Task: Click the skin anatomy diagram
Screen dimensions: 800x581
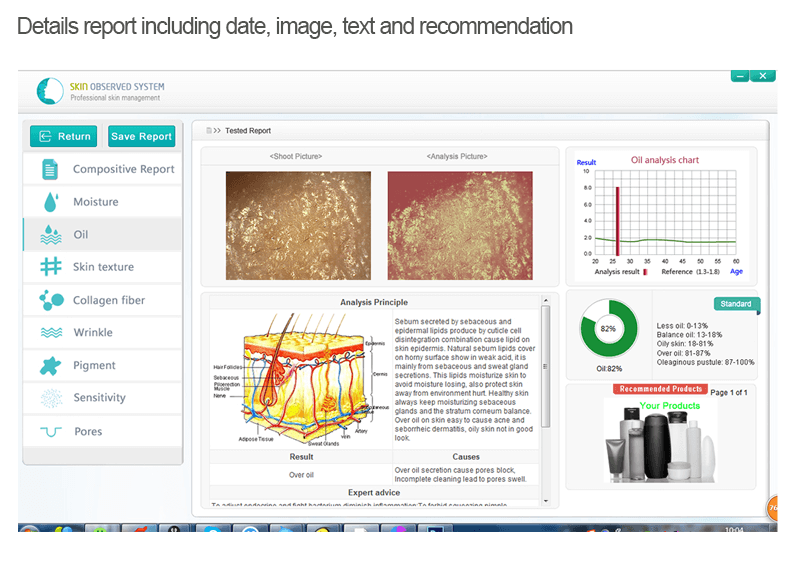Action: click(x=301, y=380)
